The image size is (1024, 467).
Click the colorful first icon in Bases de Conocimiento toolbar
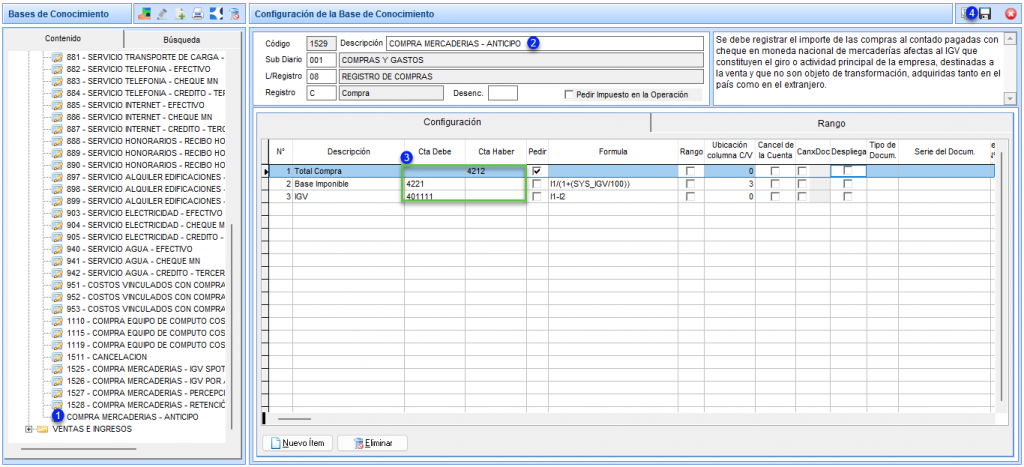(x=144, y=13)
